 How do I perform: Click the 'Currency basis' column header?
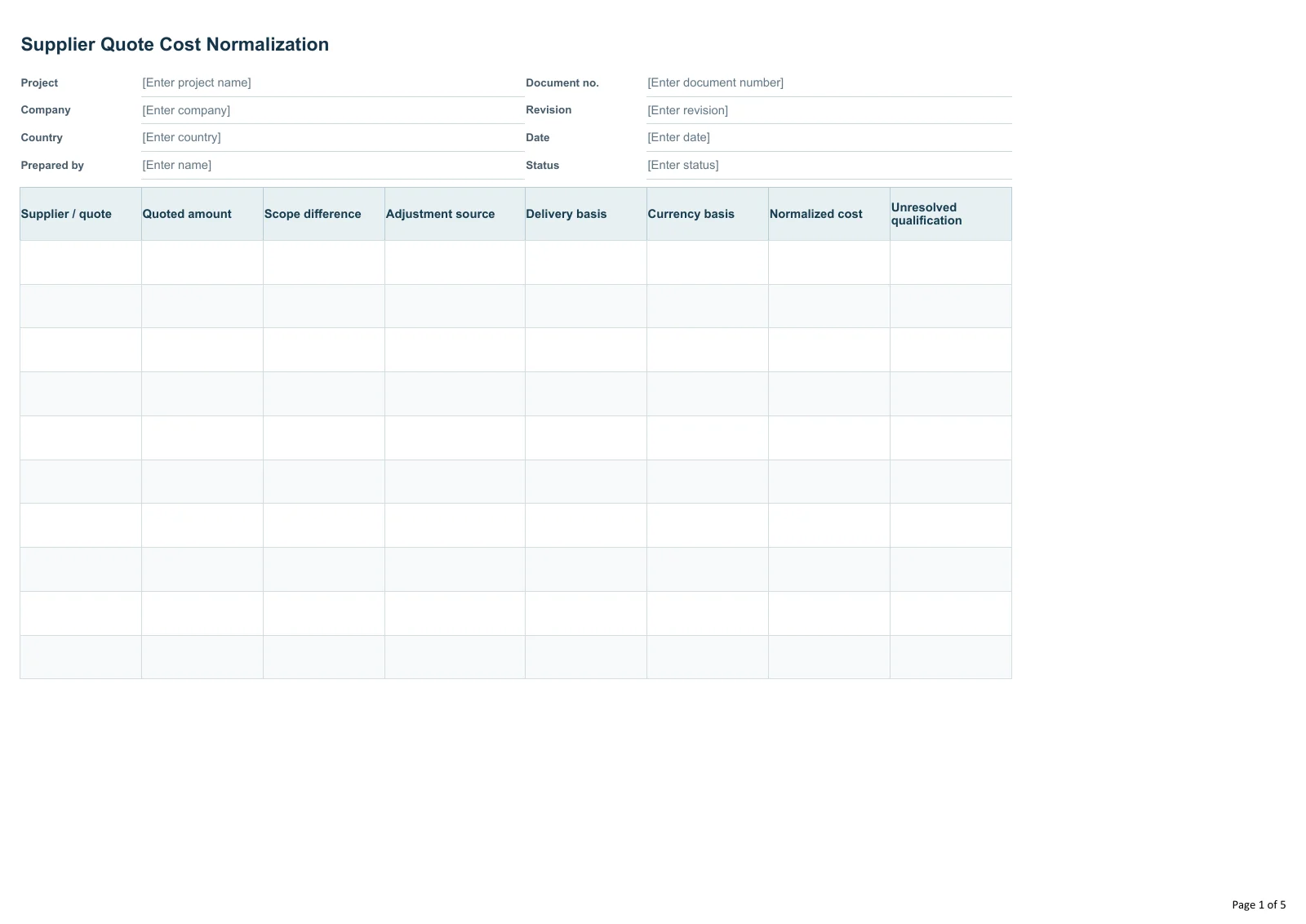click(708, 214)
